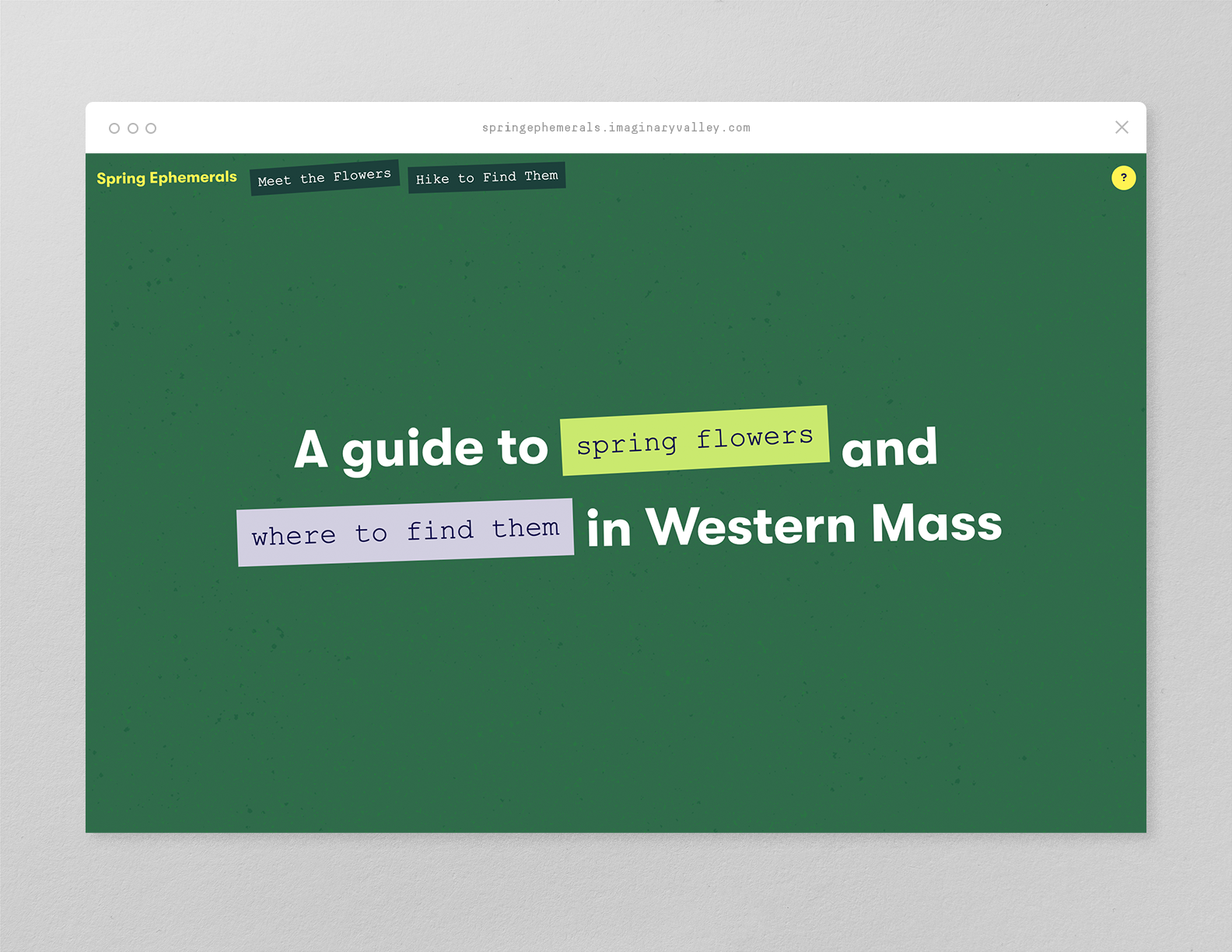The width and height of the screenshot is (1232, 952).
Task: Click the word 'Mass' in the headline
Action: coord(936,523)
